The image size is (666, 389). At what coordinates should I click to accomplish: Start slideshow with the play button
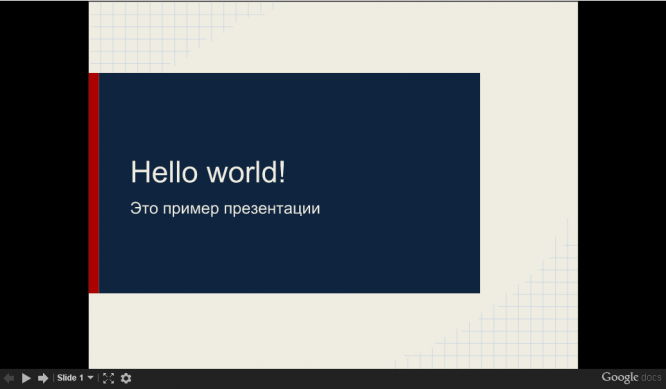point(26,378)
